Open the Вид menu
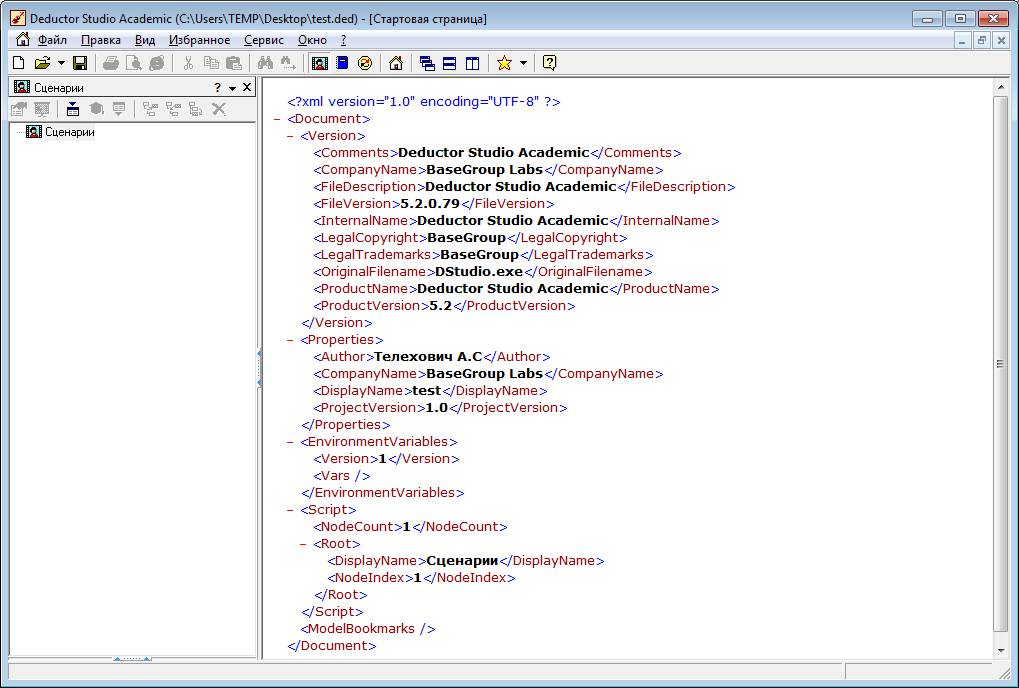The image size is (1019, 688). point(145,40)
